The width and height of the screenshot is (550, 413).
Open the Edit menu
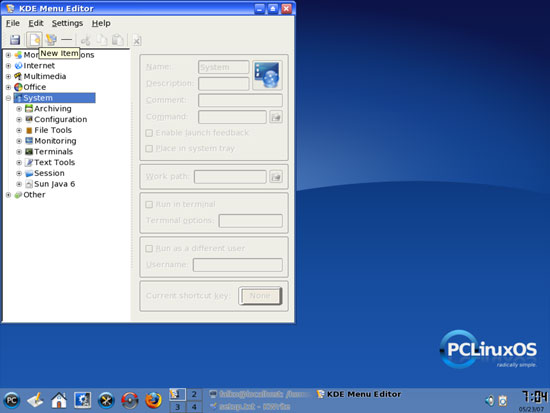(x=36, y=23)
